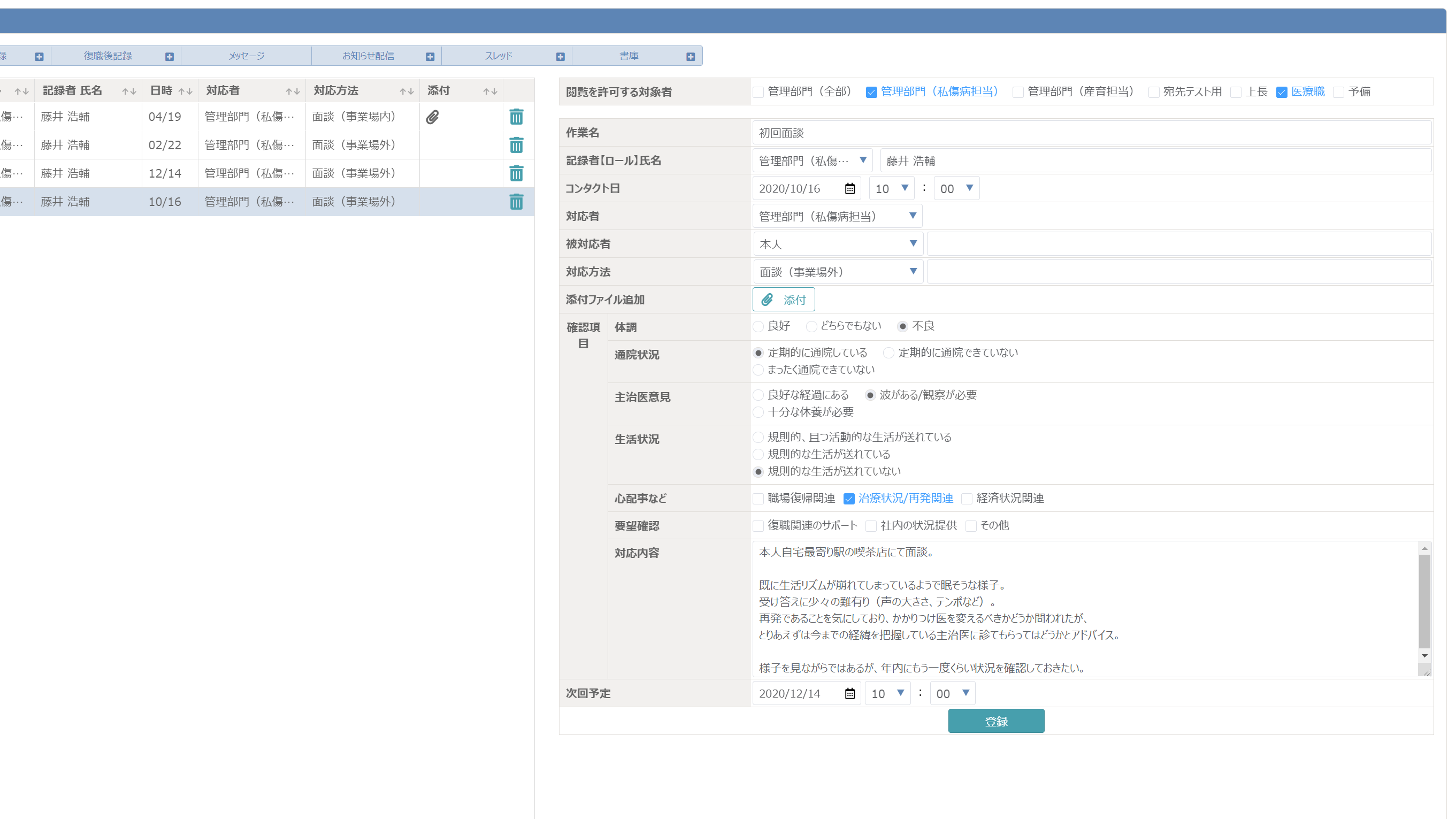Check 職場復帰関連 under 心配事など

tap(758, 499)
